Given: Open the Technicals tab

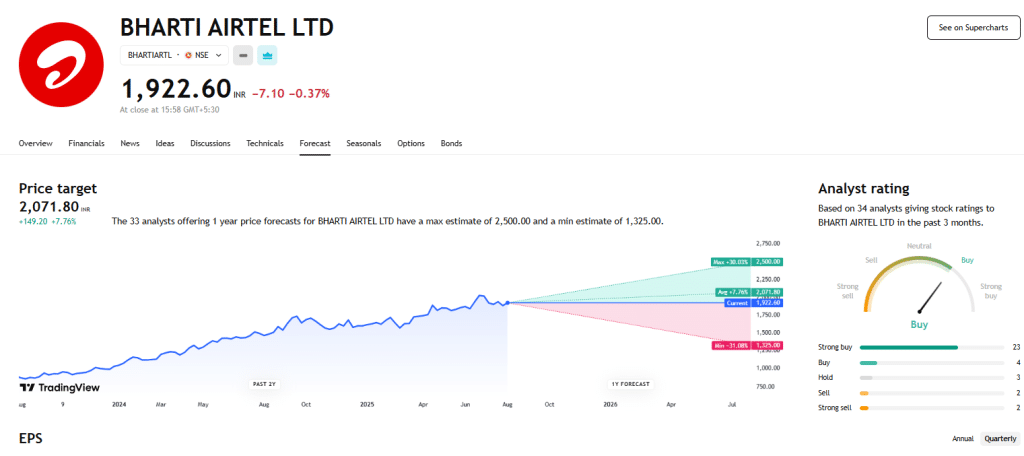Looking at the screenshot, I should click(264, 144).
